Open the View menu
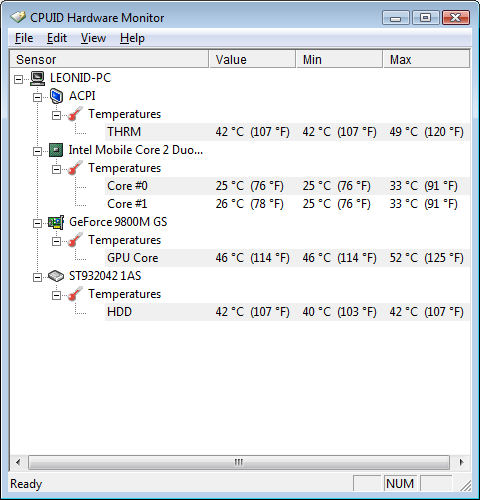The height and width of the screenshot is (500, 480). 93,38
